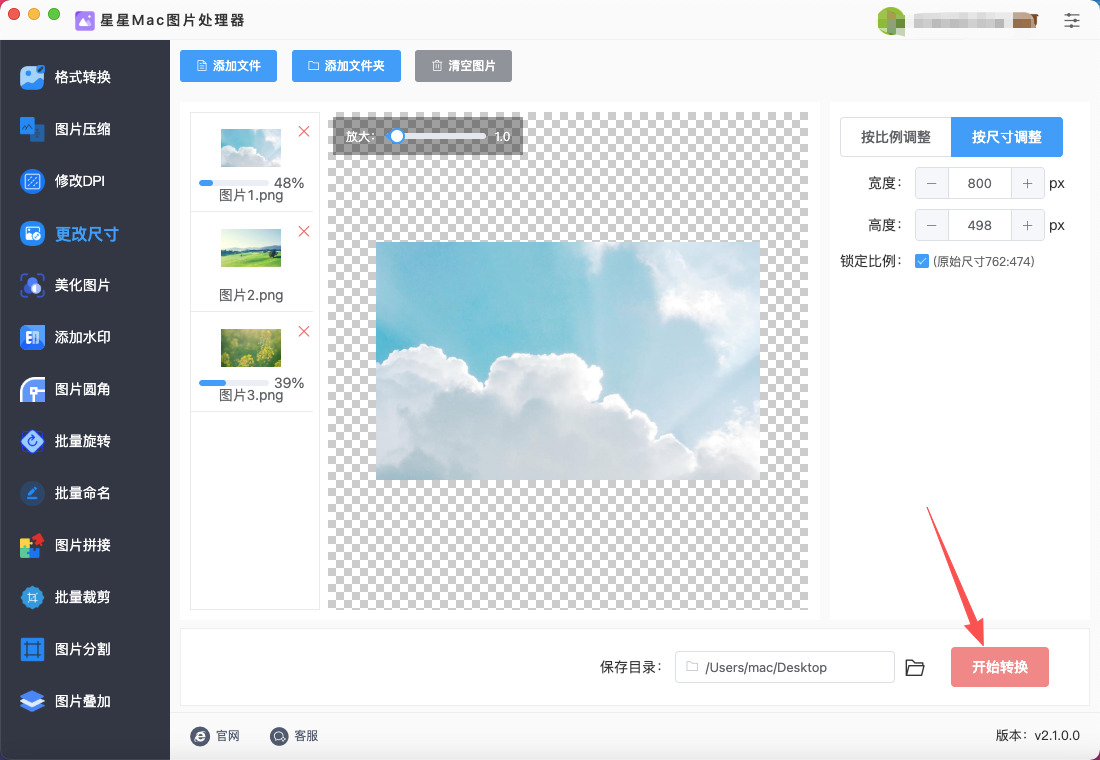Switch to the 按比例调整 tab

pos(895,137)
